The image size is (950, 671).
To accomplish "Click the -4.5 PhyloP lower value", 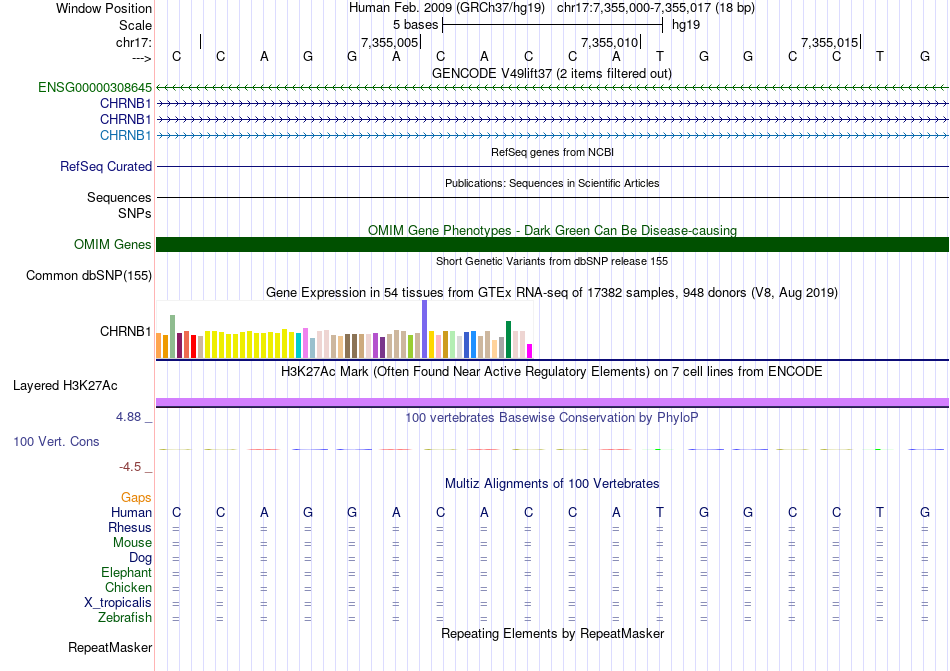I will [x=130, y=466].
